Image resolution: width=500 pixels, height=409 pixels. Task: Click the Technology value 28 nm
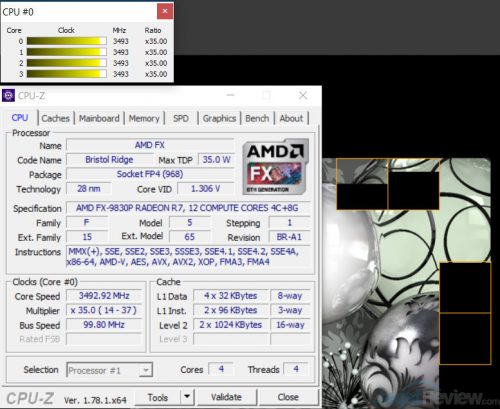[89, 188]
